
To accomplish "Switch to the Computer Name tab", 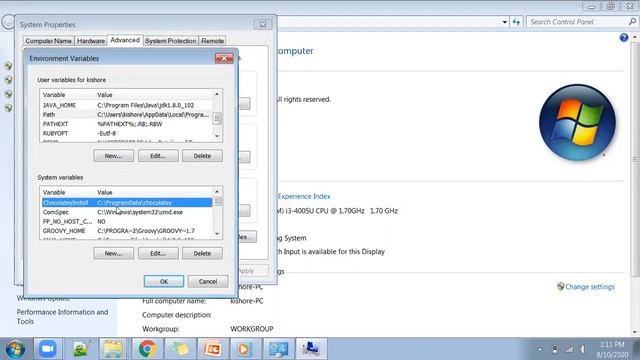I will click(x=49, y=41).
